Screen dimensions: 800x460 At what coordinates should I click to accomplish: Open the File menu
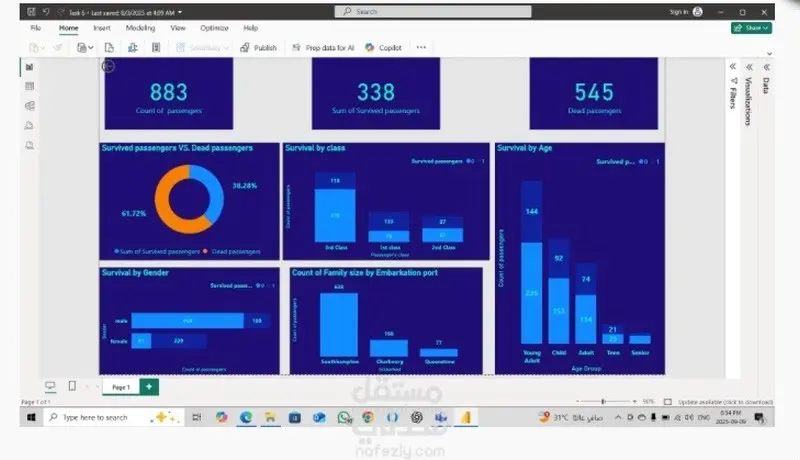pyautogui.click(x=36, y=28)
